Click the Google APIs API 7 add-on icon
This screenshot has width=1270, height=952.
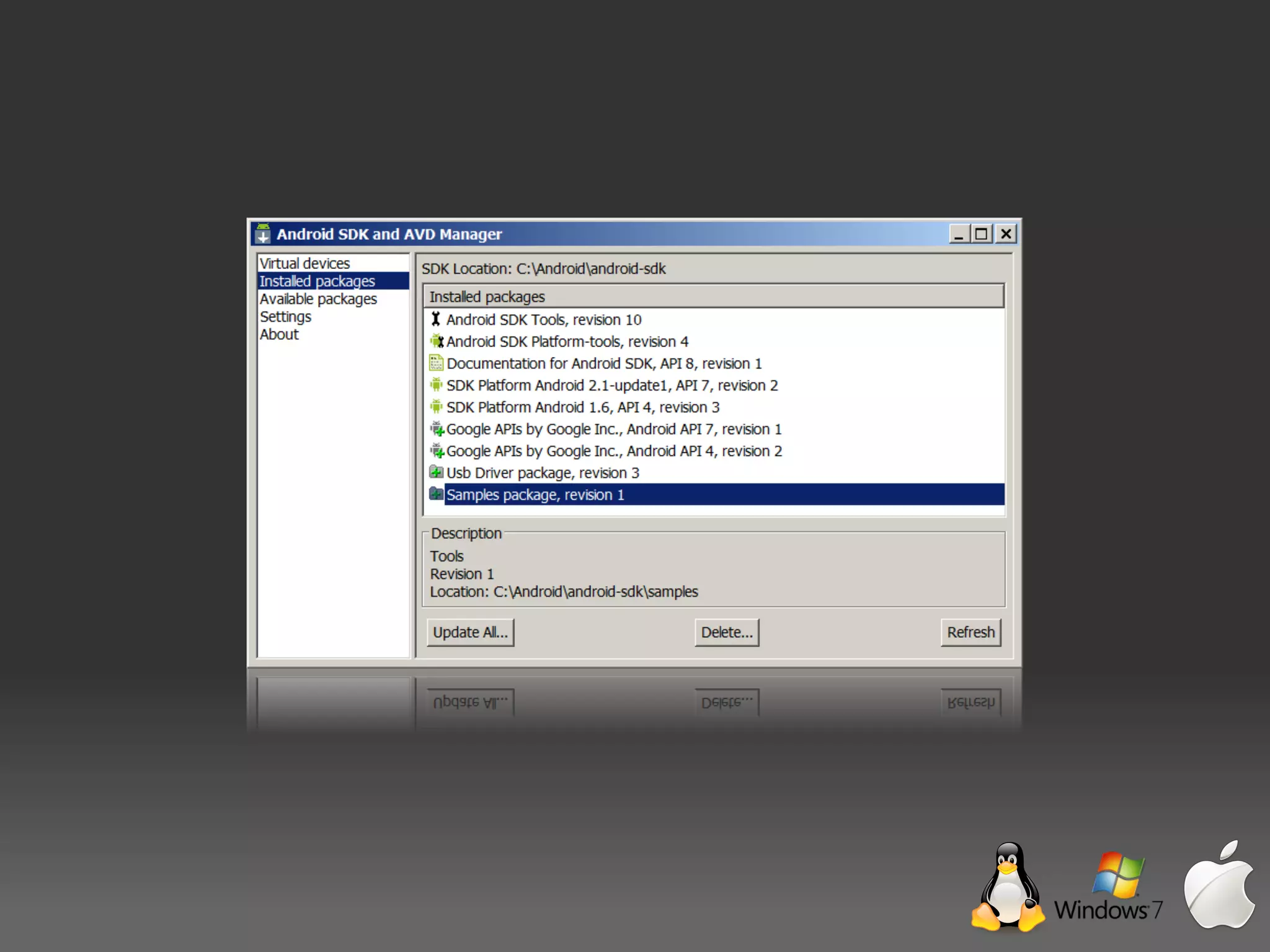coord(437,429)
